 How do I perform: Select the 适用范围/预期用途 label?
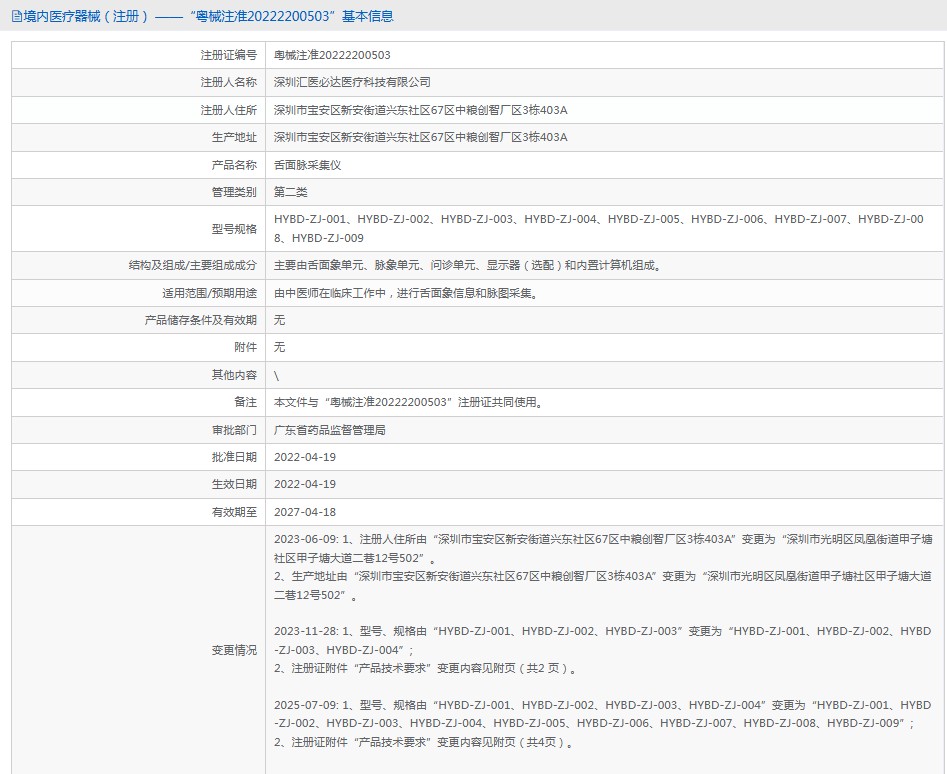coord(209,293)
